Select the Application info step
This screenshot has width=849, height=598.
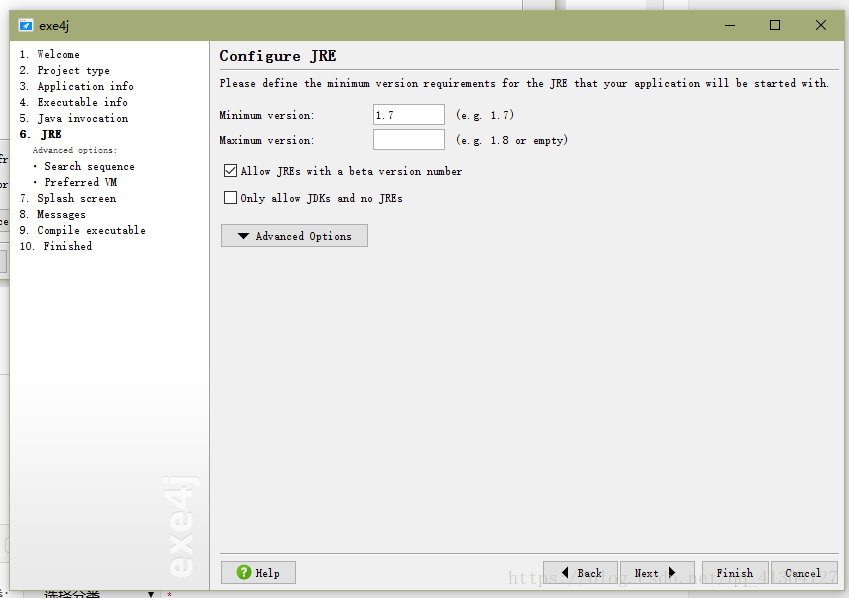coord(76,86)
